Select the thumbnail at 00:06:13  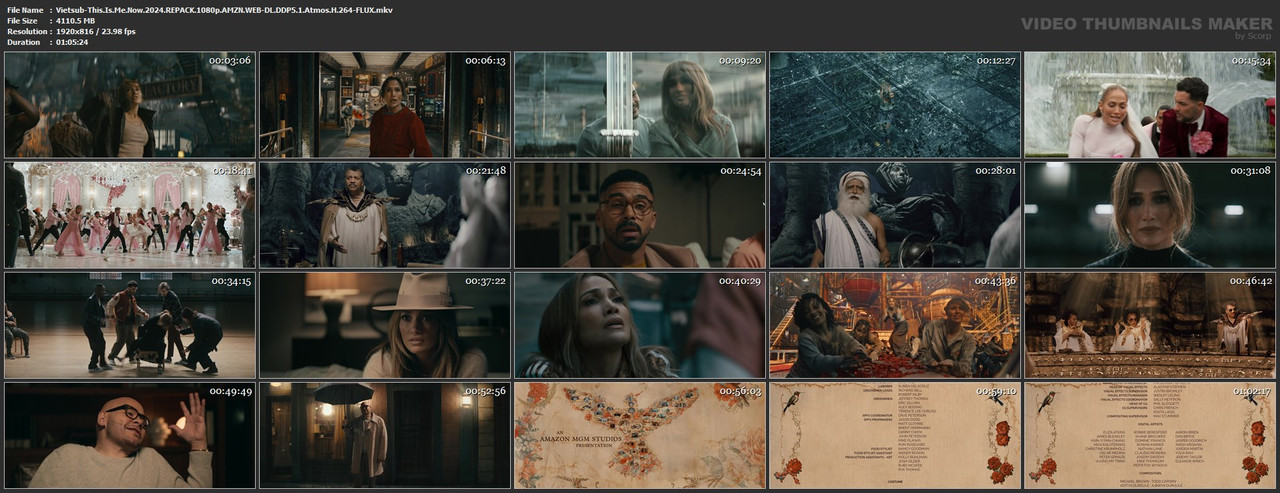tap(385, 105)
